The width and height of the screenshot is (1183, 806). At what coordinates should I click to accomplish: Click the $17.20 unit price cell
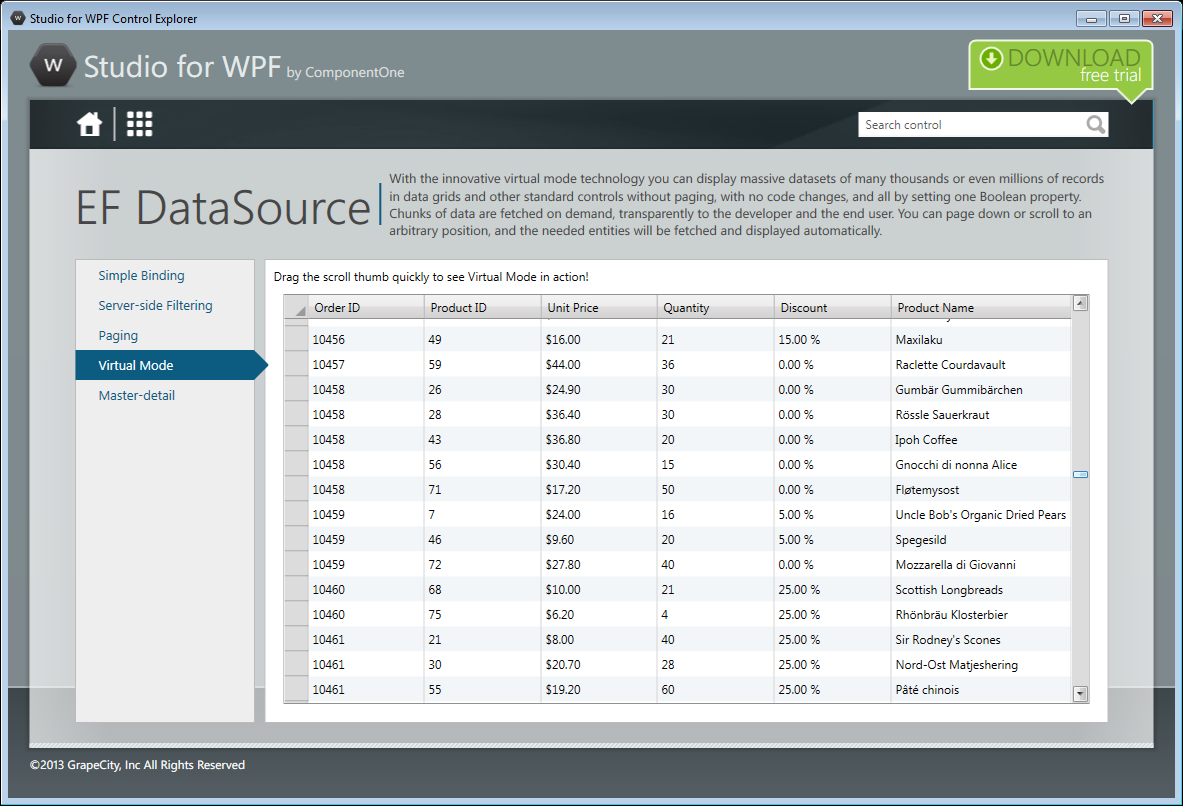point(600,489)
